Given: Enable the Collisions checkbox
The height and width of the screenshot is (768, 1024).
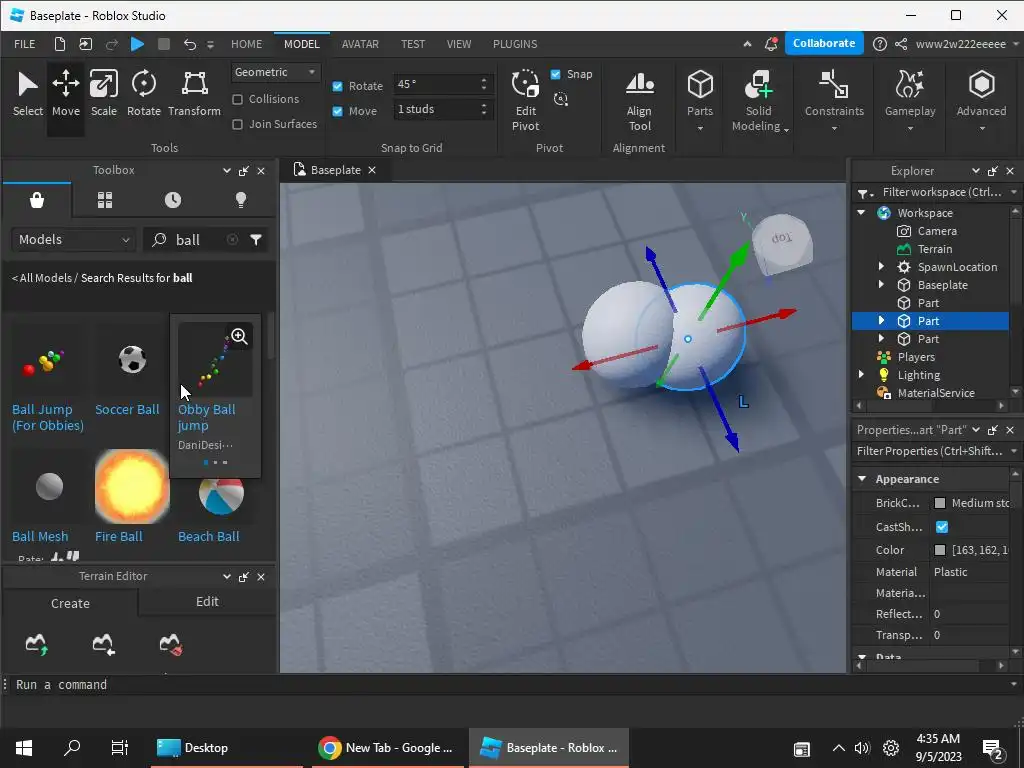Looking at the screenshot, I should coord(238,99).
